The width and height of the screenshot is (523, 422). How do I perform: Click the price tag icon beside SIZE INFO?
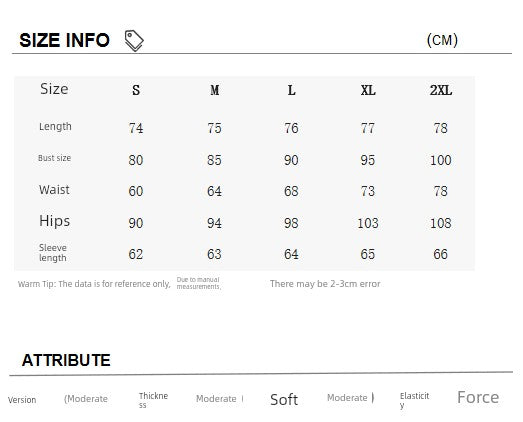tap(134, 41)
